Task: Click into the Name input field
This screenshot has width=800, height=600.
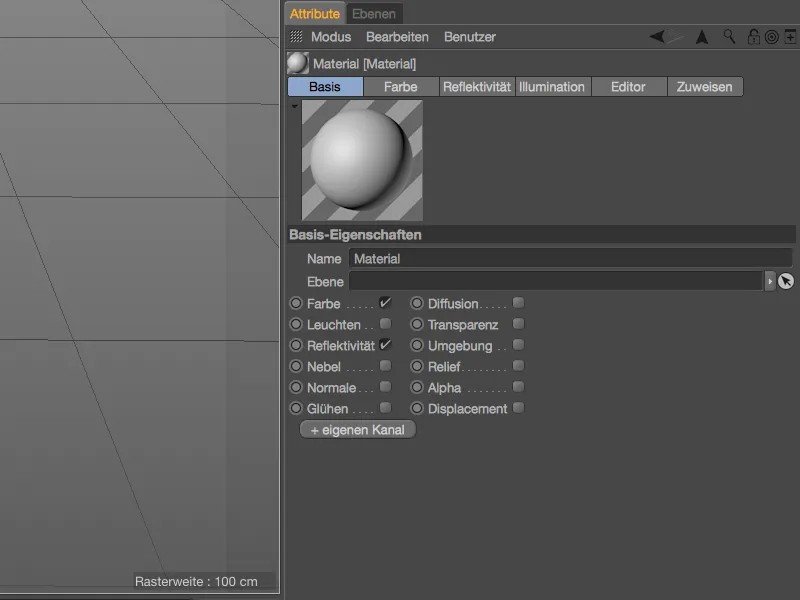Action: tap(570, 259)
